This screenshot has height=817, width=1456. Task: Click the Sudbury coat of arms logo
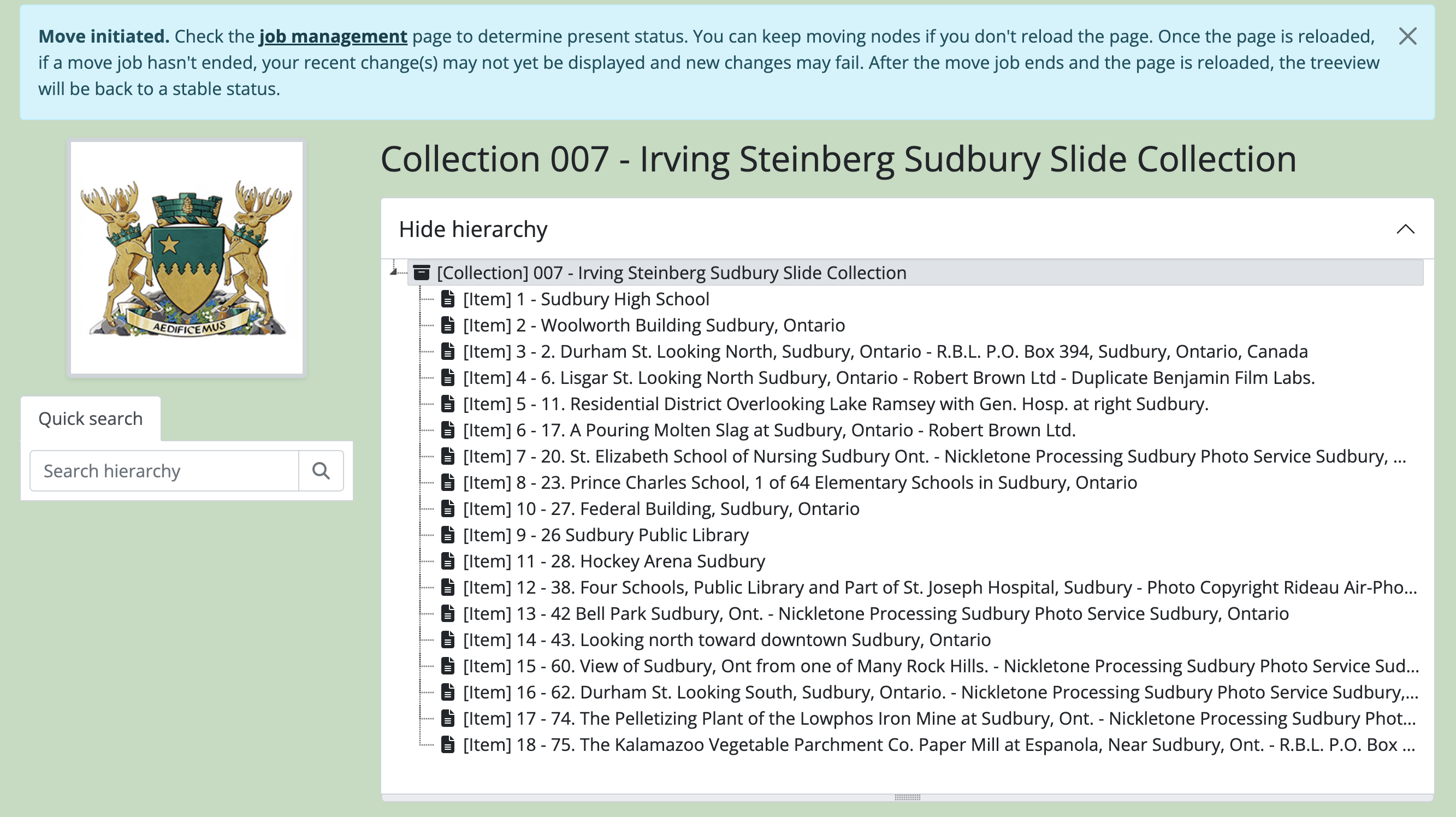[187, 258]
